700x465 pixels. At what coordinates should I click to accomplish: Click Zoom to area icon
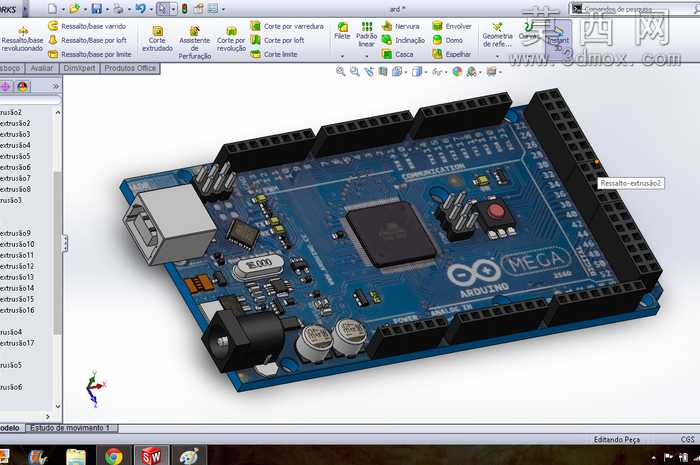pyautogui.click(x=355, y=71)
